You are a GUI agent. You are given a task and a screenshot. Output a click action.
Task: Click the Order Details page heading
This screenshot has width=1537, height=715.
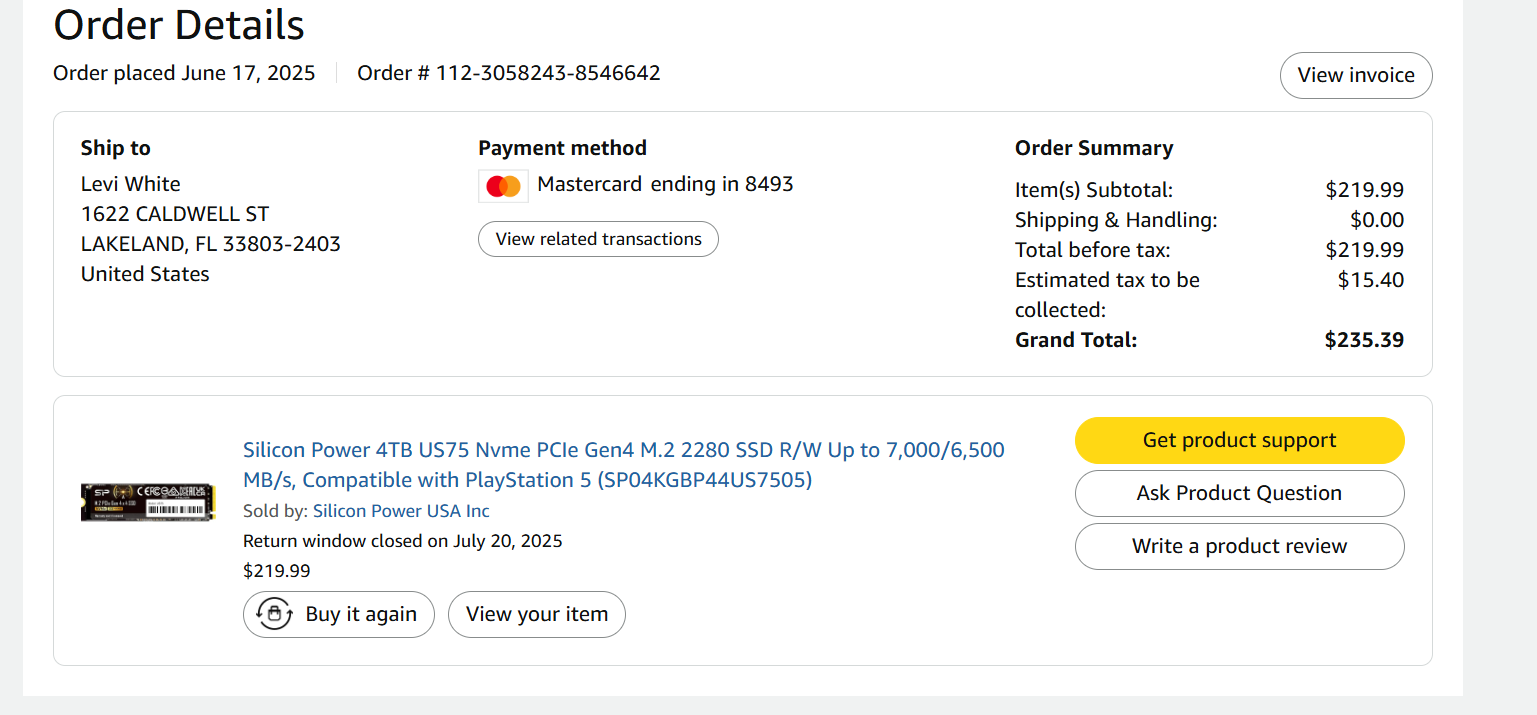click(179, 25)
